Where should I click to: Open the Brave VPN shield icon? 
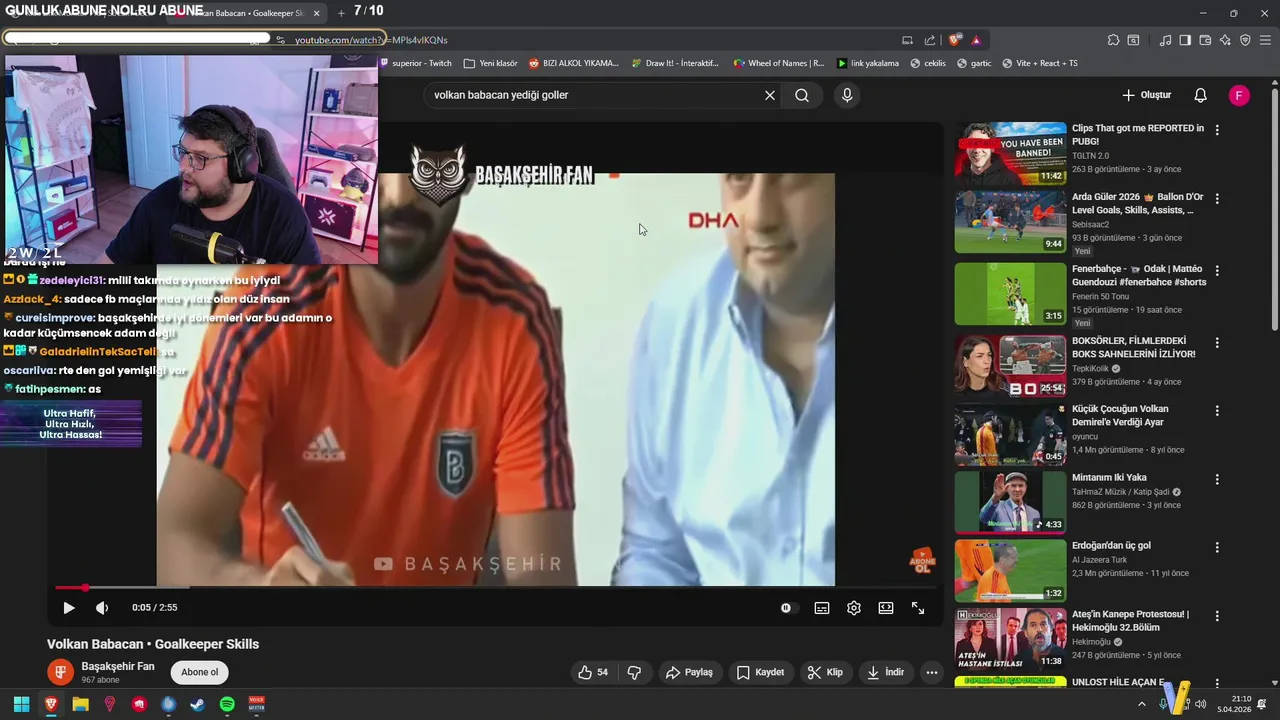[1245, 40]
